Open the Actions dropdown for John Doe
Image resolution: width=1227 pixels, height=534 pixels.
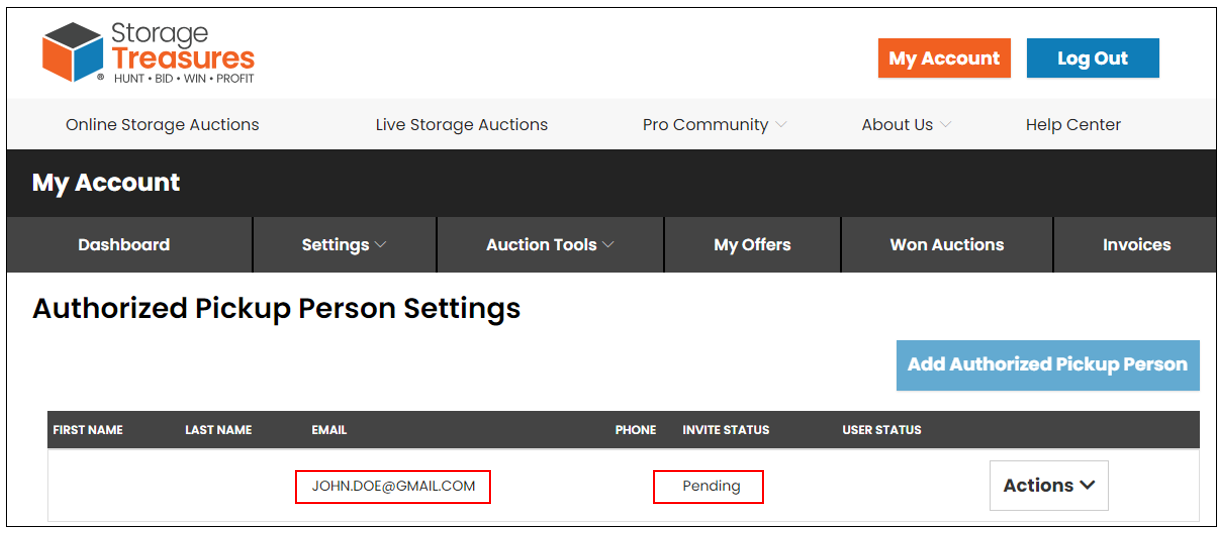pos(1049,486)
